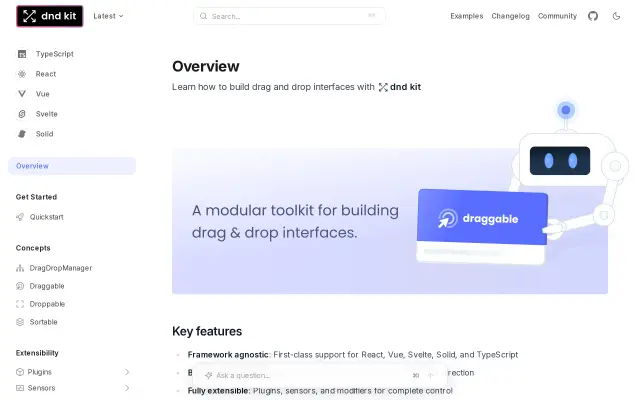Image resolution: width=640 pixels, height=400 pixels.
Task: Click the Svelte logo icon
Action: pos(22,114)
